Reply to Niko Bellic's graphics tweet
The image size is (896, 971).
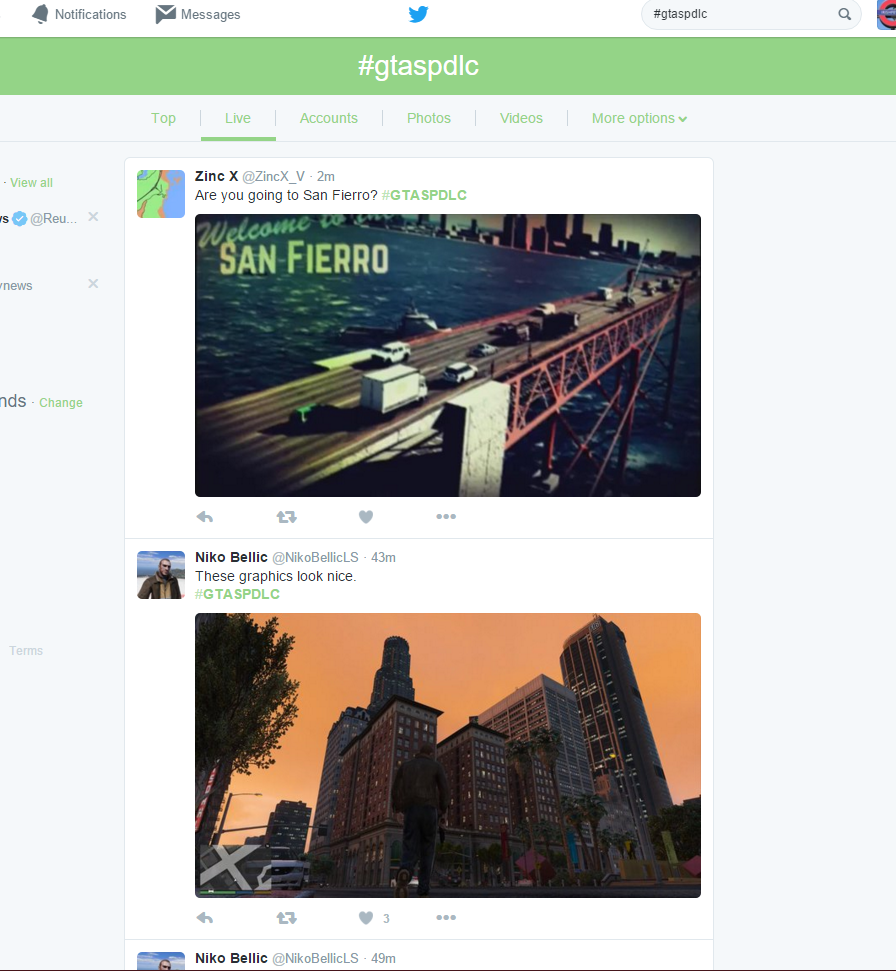205,918
